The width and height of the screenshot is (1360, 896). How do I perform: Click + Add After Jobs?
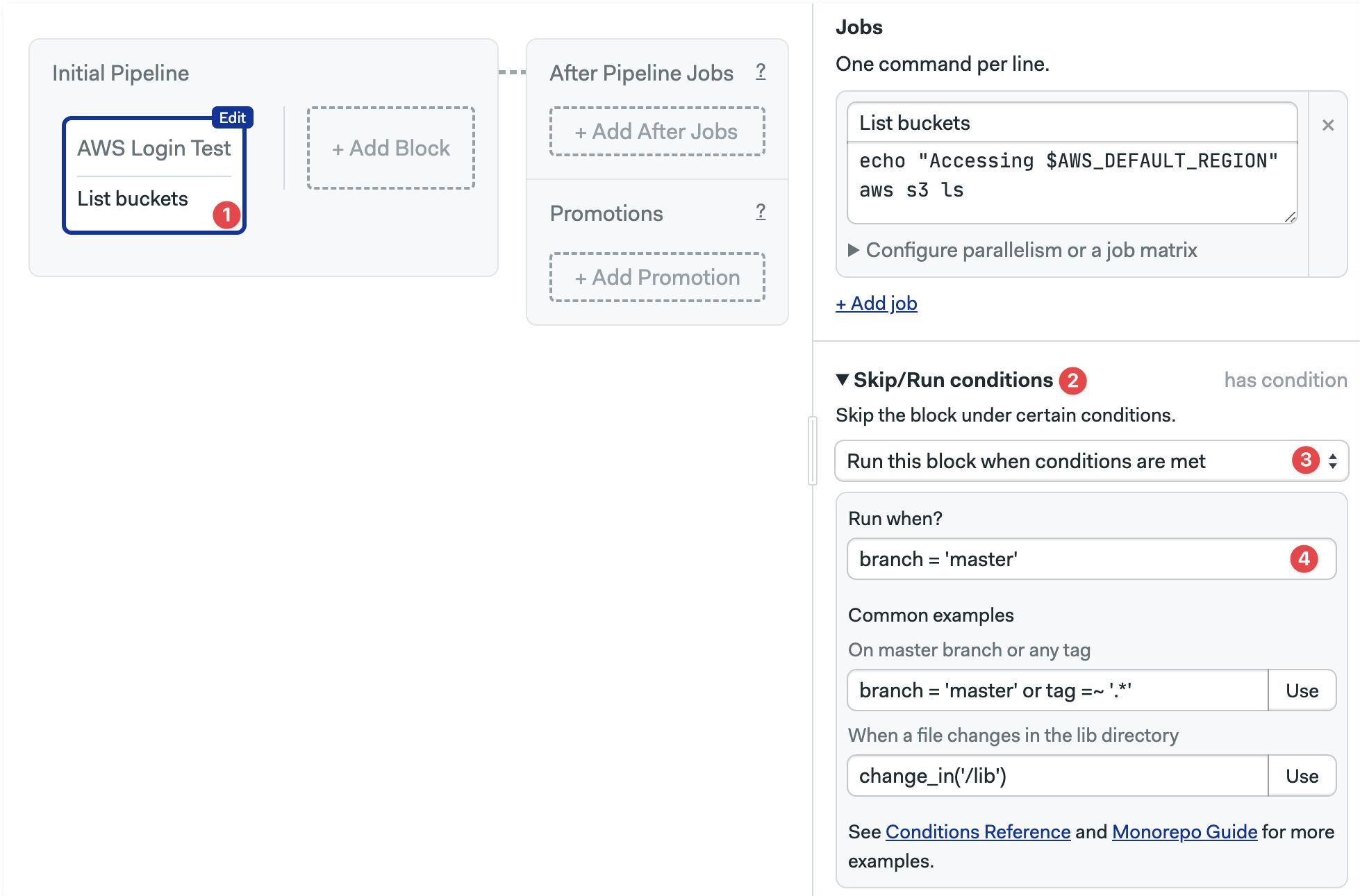point(657,131)
